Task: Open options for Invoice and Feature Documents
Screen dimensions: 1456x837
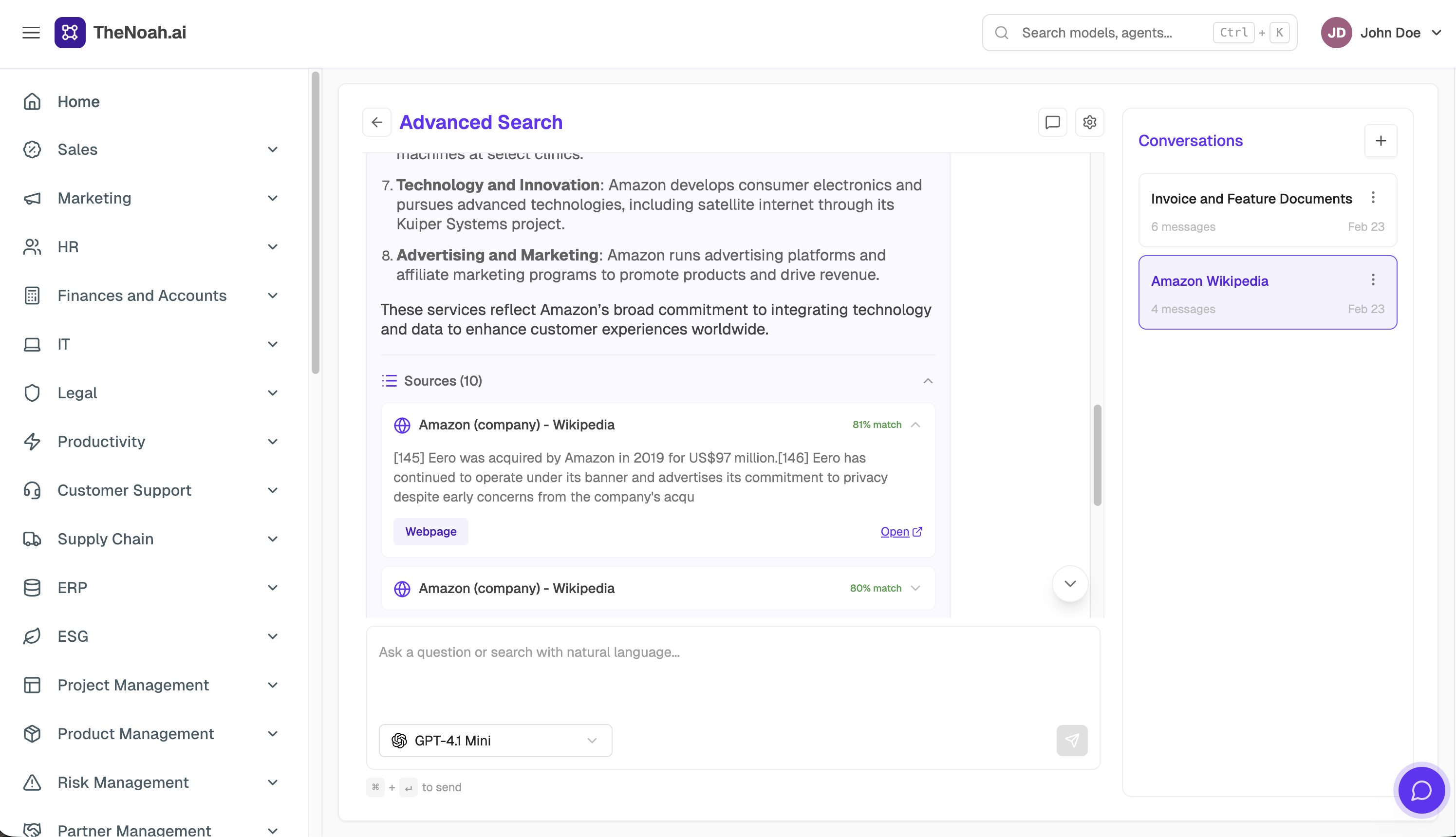Action: tap(1373, 198)
